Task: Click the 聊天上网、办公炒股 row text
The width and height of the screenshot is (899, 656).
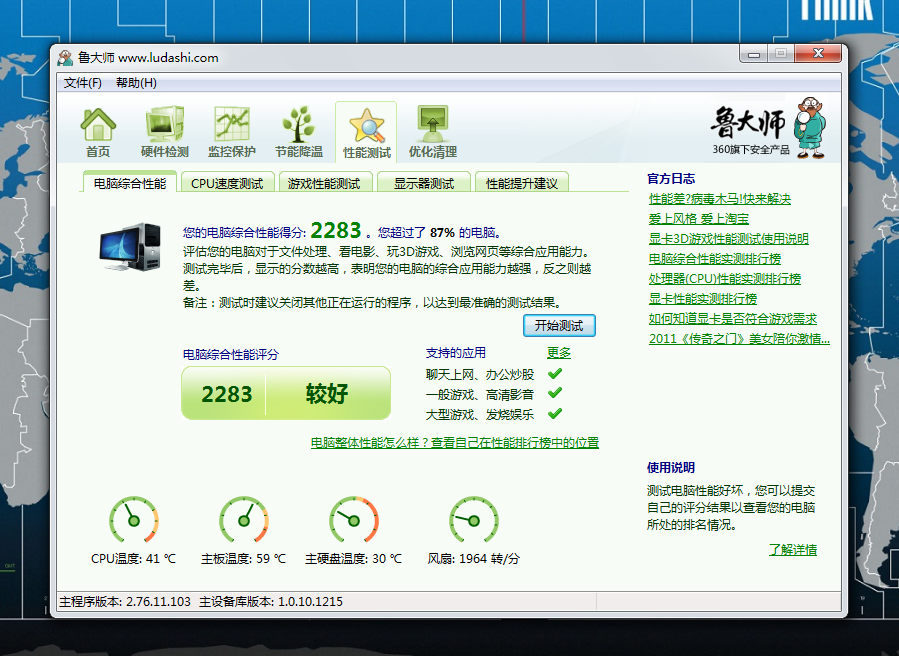Action: point(480,374)
